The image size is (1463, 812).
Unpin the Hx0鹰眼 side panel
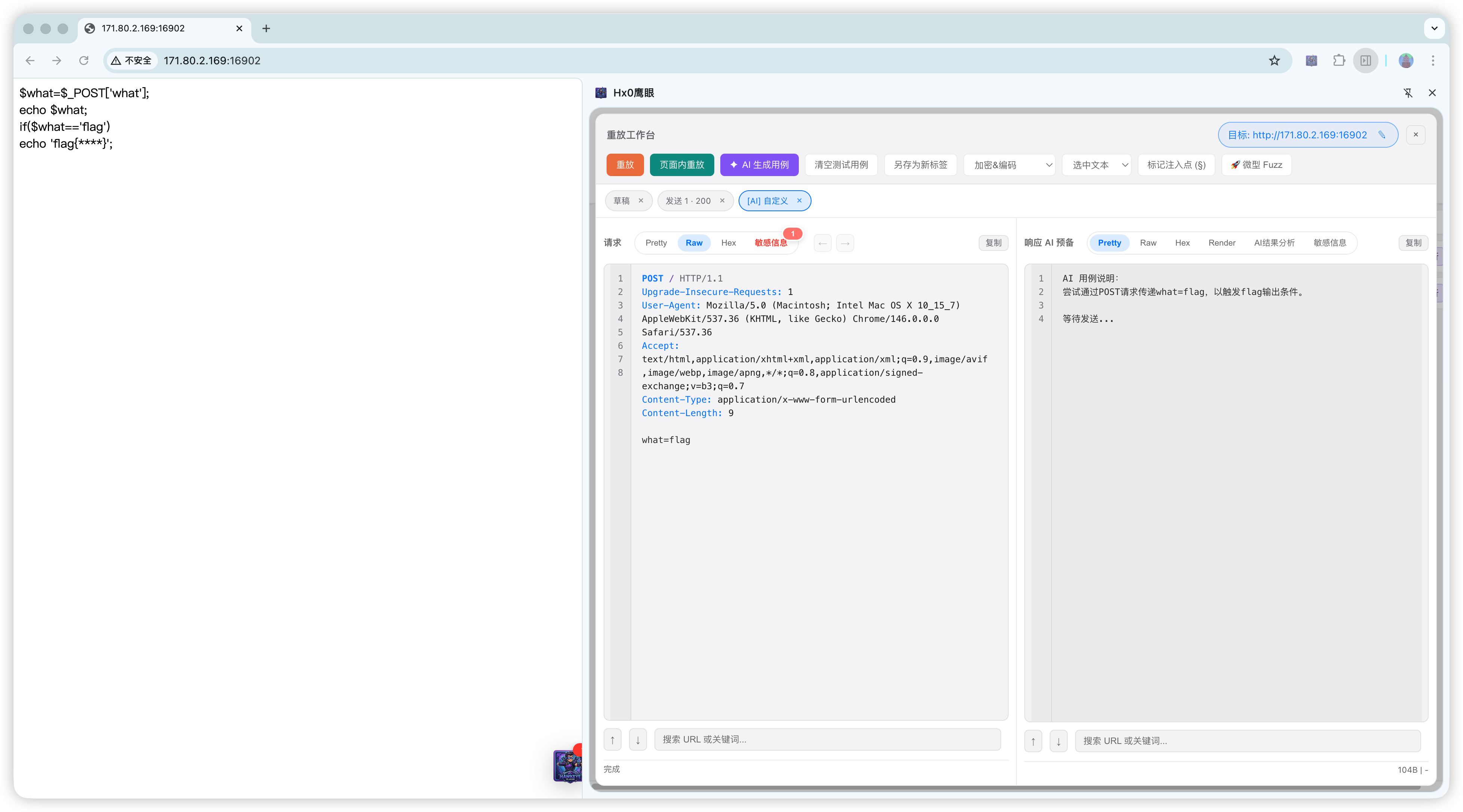click(x=1408, y=93)
